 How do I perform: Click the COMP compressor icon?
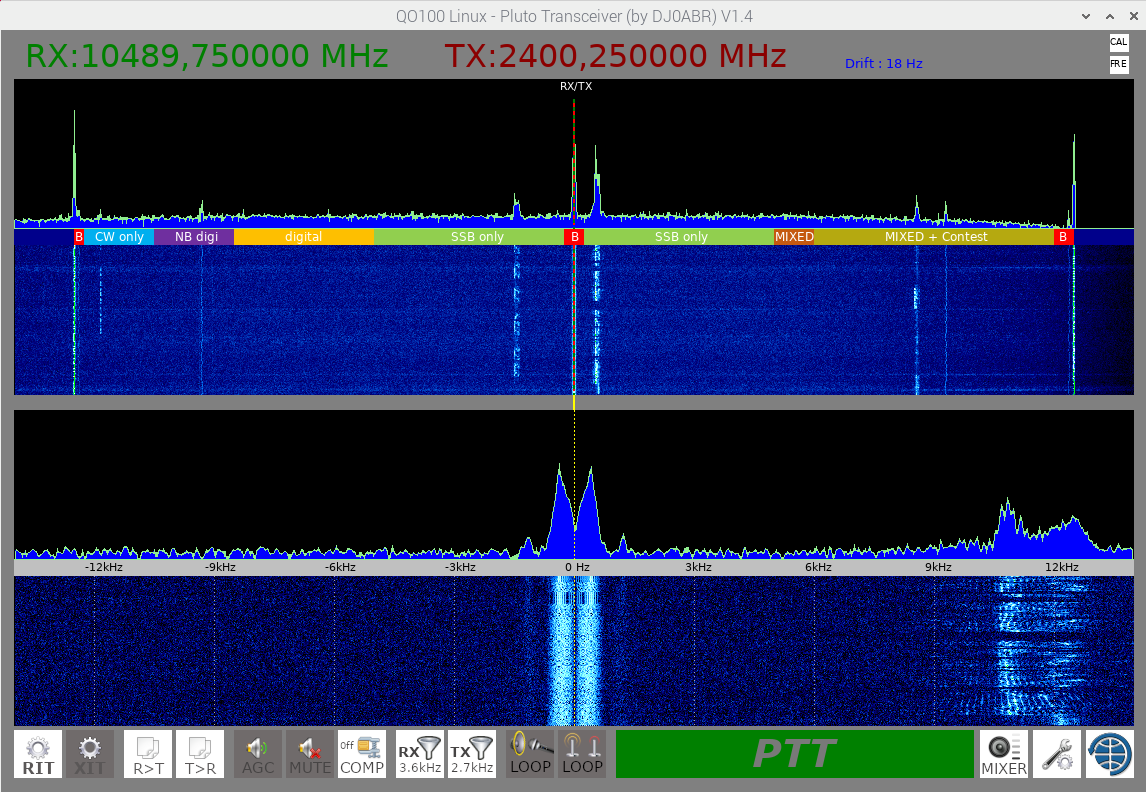[x=362, y=754]
